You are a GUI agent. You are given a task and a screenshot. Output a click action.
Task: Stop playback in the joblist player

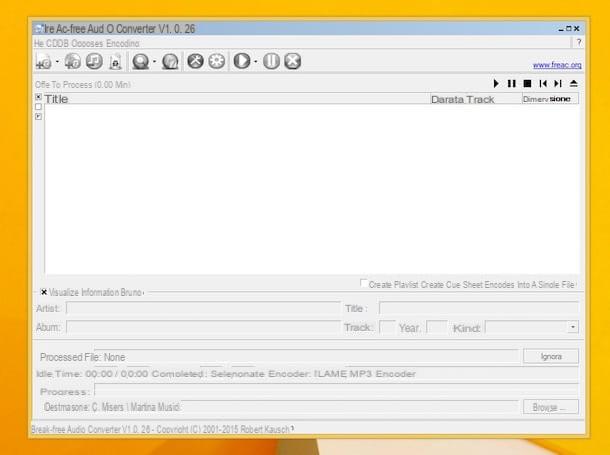(527, 84)
